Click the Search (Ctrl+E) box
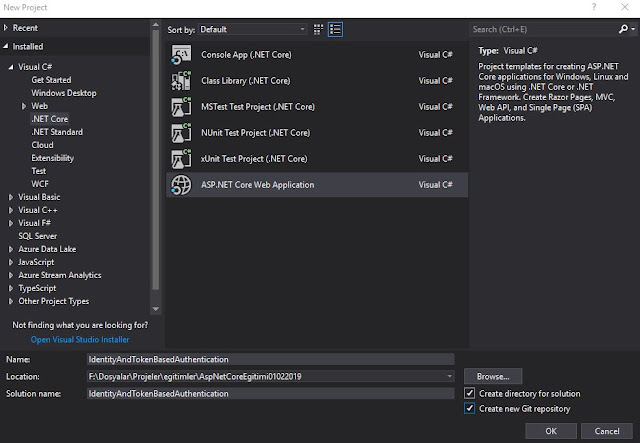 (x=544, y=29)
